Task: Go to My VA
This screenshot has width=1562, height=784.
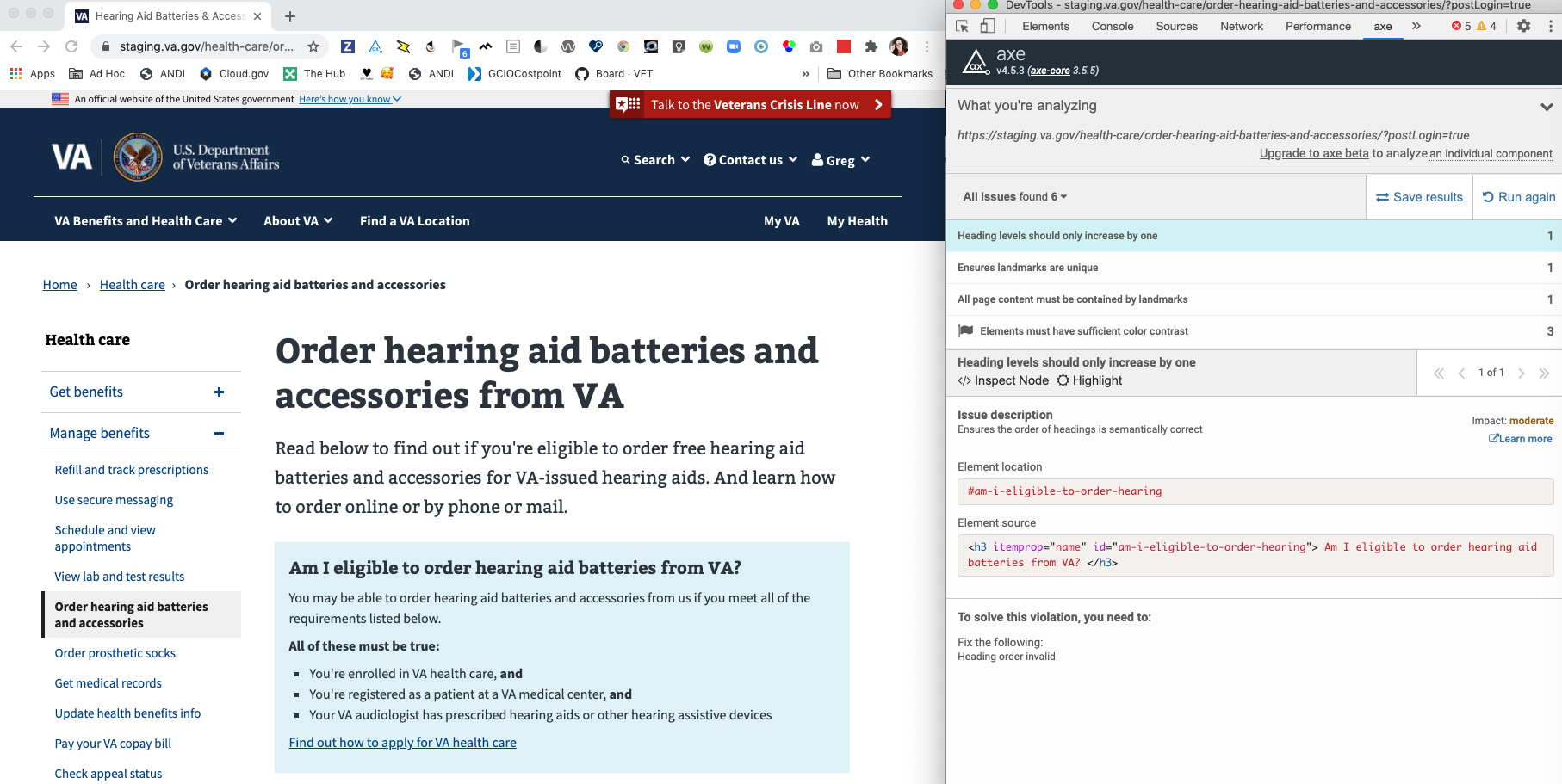Action: pyautogui.click(x=782, y=221)
